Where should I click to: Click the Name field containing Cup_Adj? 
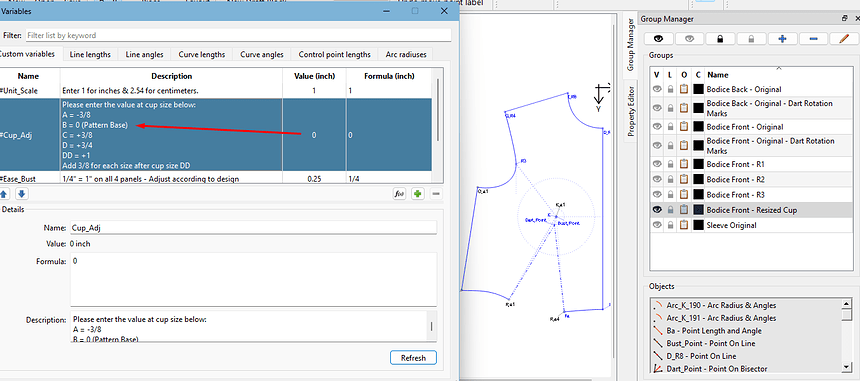click(x=253, y=228)
